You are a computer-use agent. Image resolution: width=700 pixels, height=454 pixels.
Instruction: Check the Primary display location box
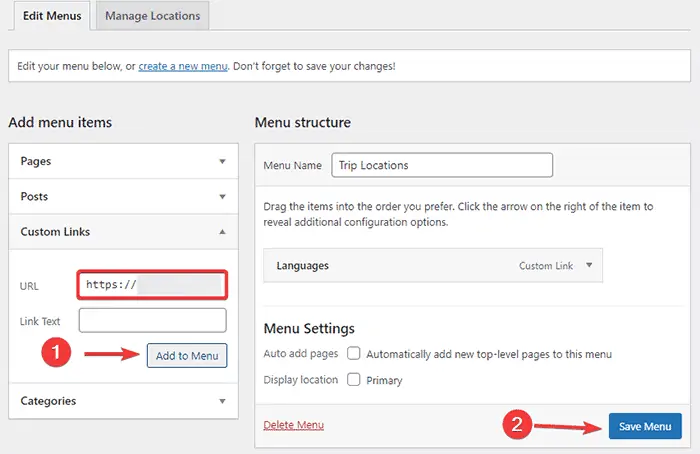[x=353, y=380]
